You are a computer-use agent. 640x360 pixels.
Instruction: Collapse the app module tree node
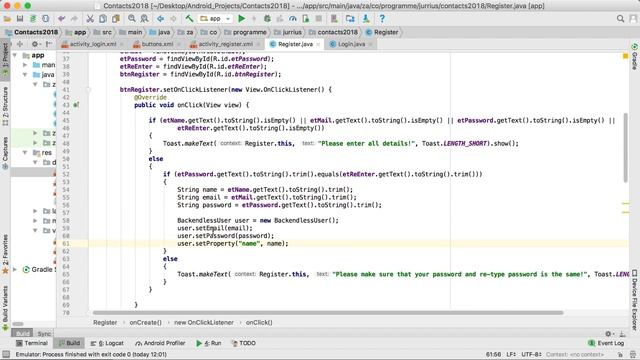tap(15, 55)
